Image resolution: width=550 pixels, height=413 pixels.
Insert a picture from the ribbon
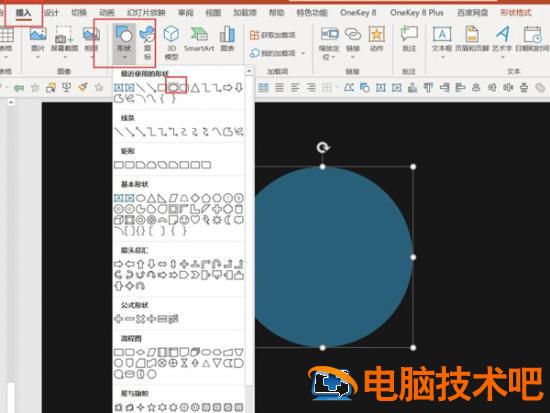pyautogui.click(x=38, y=43)
